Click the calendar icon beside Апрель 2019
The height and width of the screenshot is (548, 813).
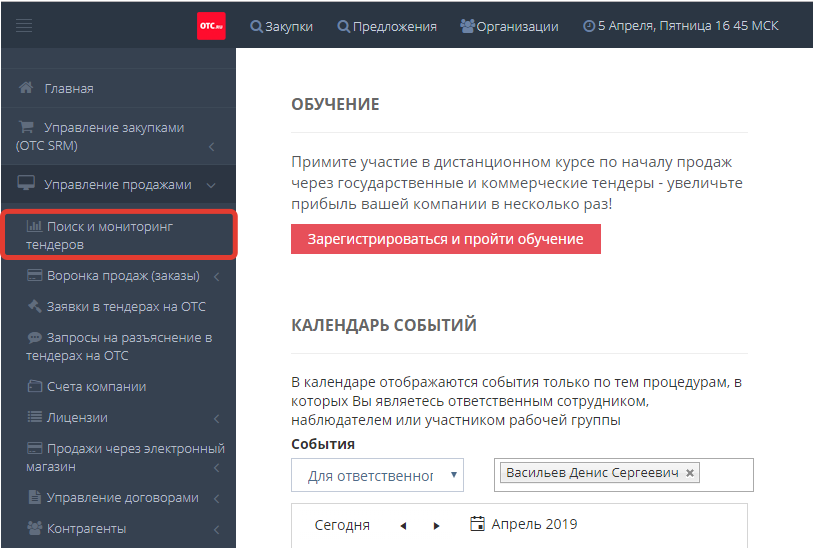(477, 524)
